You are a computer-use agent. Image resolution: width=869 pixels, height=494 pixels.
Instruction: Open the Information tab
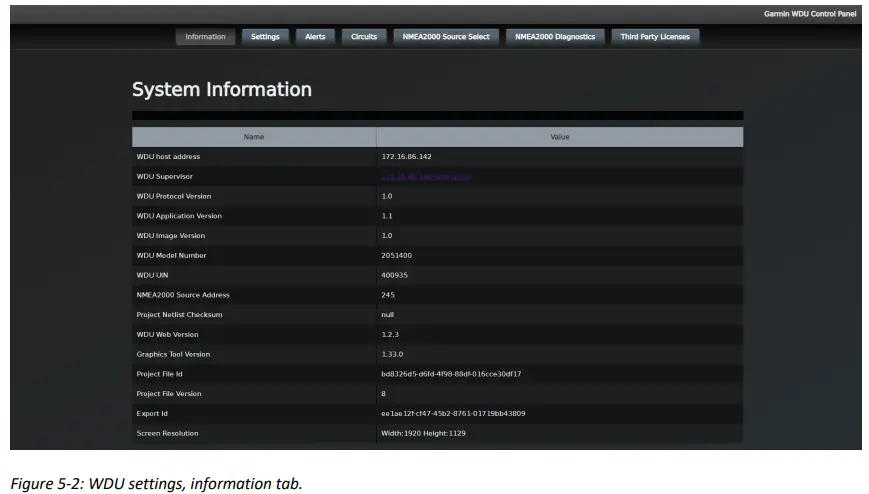[x=205, y=37]
